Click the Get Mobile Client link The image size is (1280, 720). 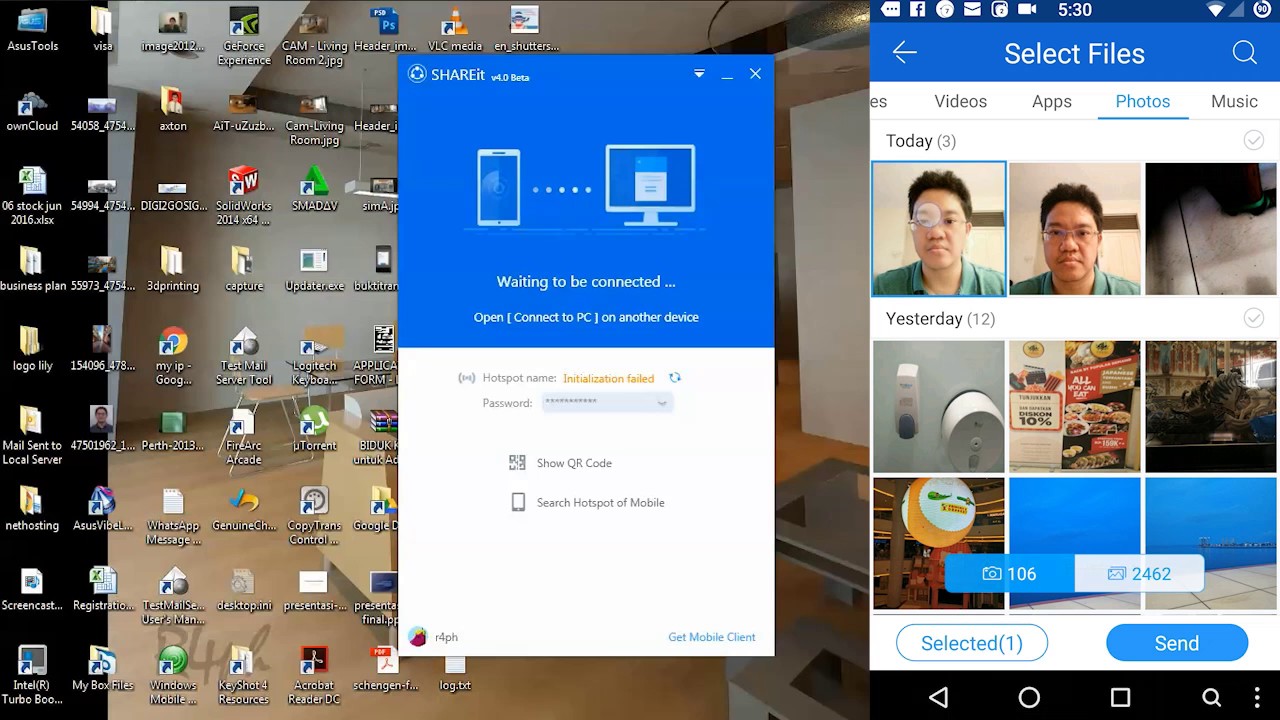(x=712, y=637)
